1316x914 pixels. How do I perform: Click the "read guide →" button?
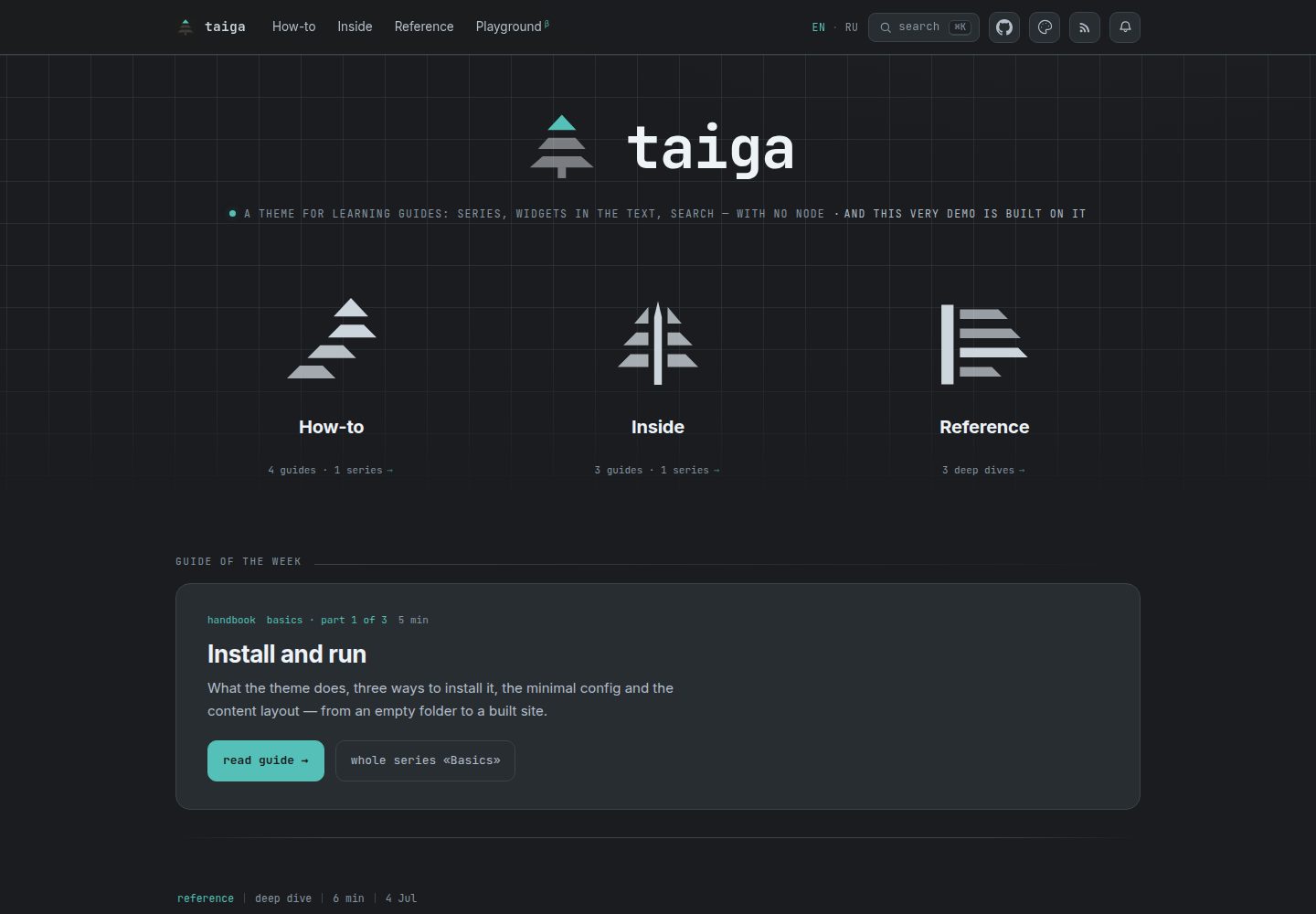[x=266, y=760]
